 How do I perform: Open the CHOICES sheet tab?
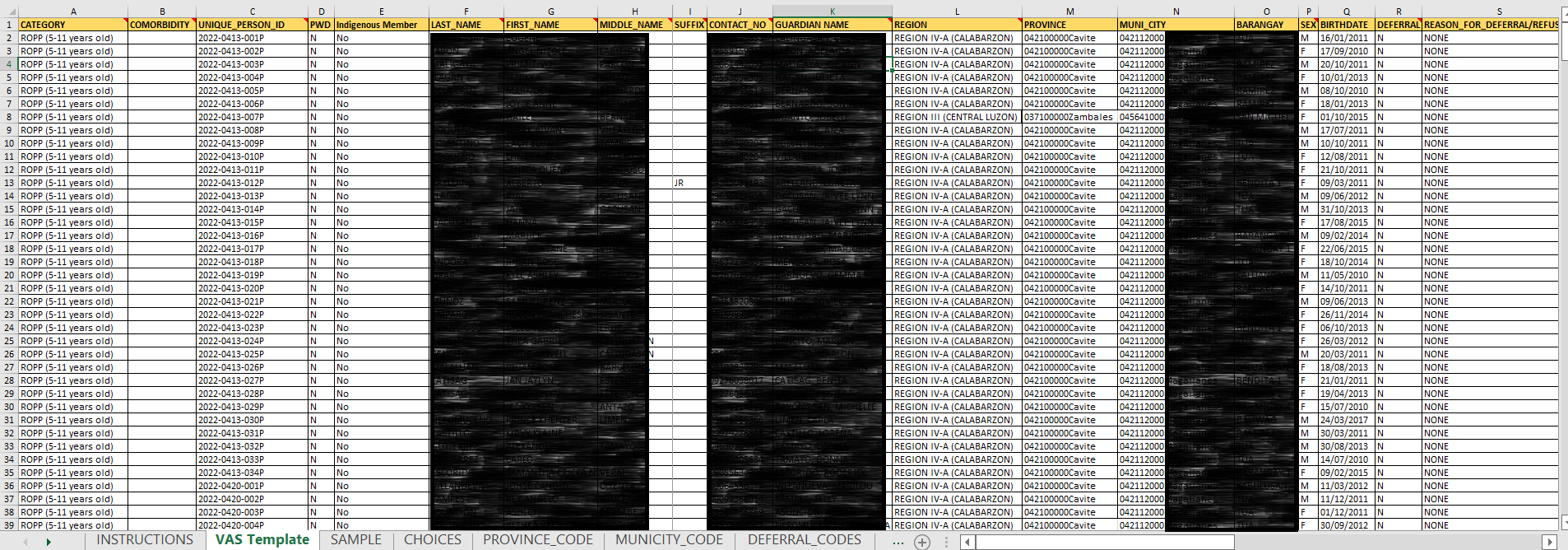click(433, 540)
